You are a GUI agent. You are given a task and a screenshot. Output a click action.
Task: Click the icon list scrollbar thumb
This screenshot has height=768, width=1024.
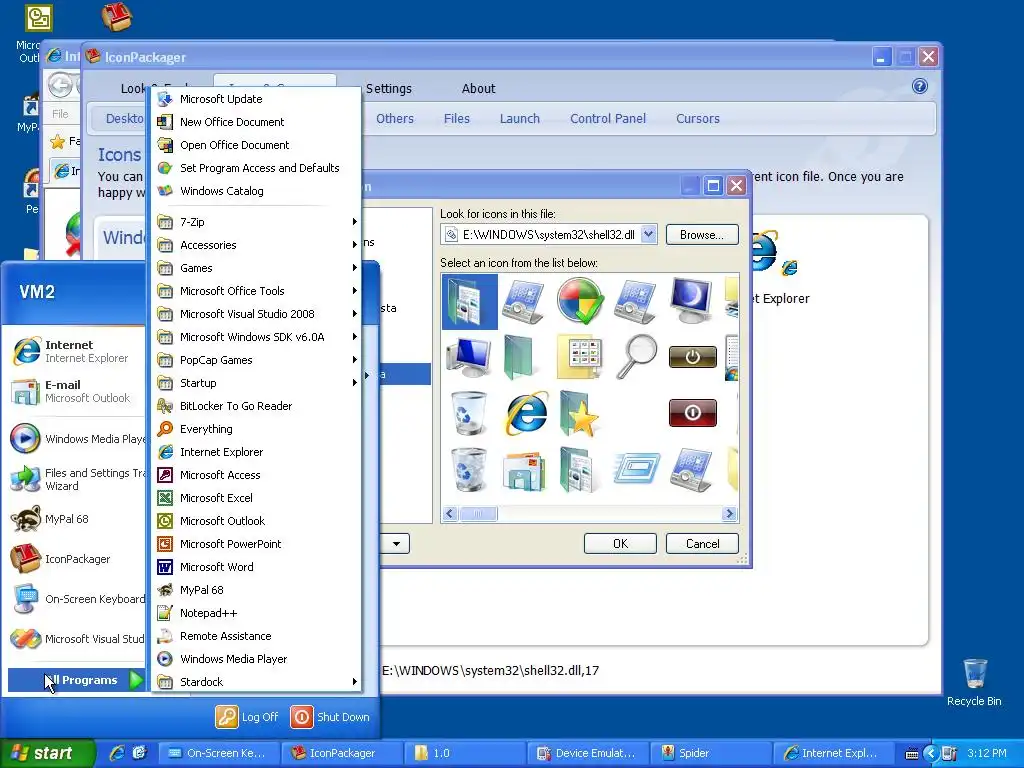(x=478, y=514)
